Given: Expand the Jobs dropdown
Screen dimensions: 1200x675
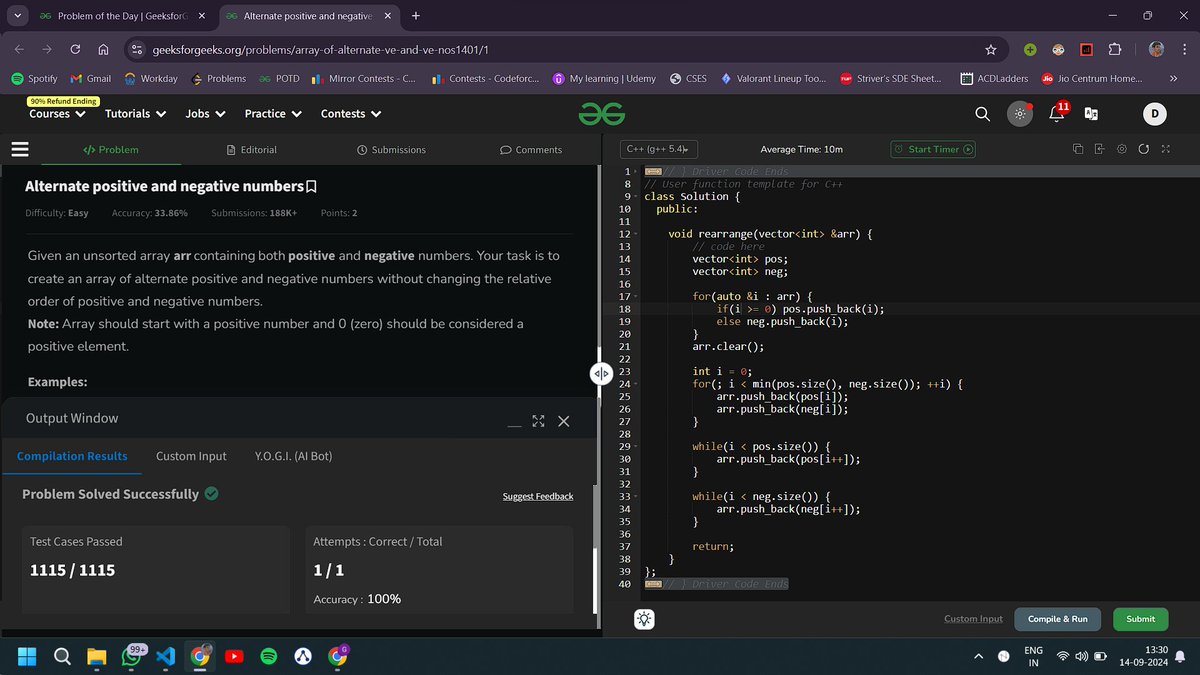Looking at the screenshot, I should pos(205,114).
